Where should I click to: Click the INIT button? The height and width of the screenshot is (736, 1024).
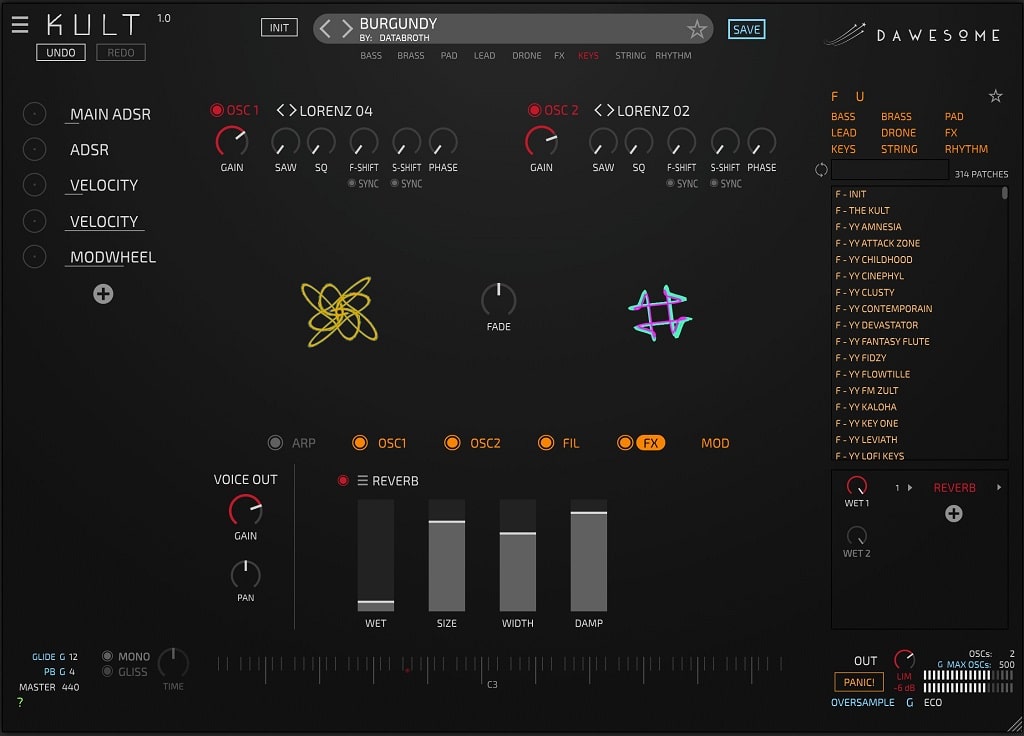coord(279,27)
